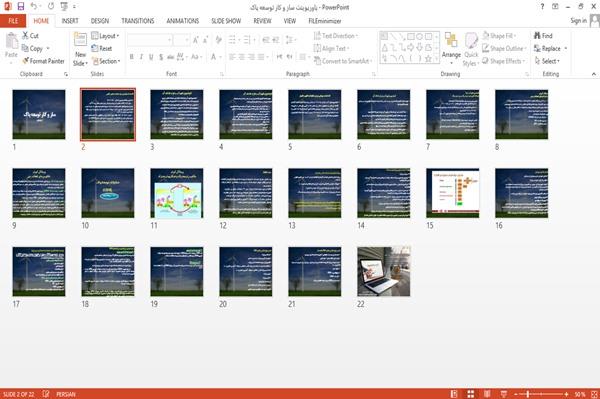Expand the Layout dropdown

105,36
